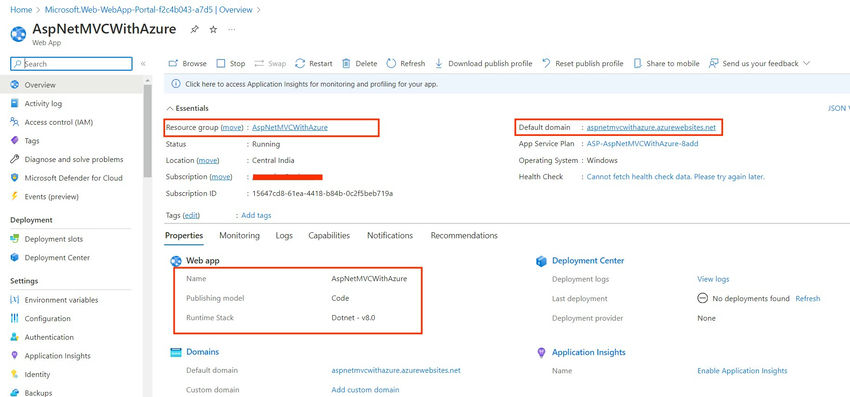The height and width of the screenshot is (397, 850).
Task: Click the Delete trash icon
Action: (346, 63)
